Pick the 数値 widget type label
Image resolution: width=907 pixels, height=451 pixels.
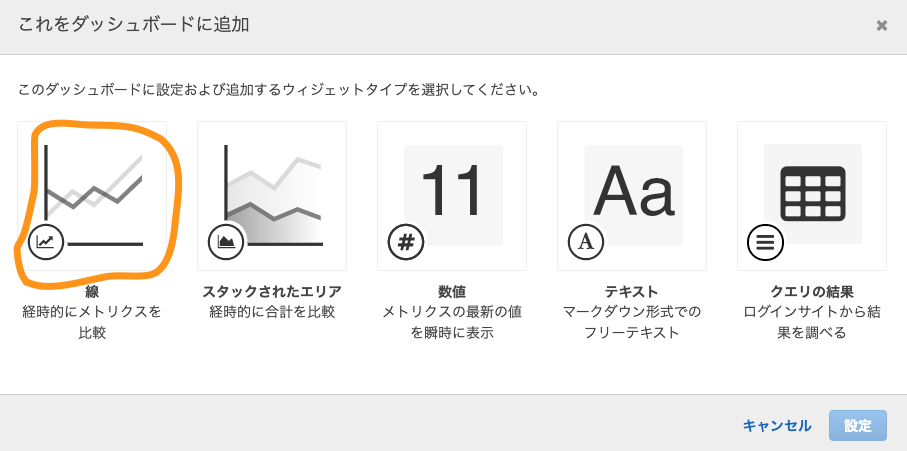(452, 292)
